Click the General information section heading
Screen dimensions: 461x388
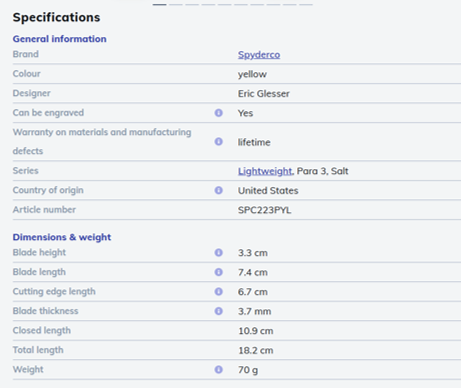pos(60,39)
